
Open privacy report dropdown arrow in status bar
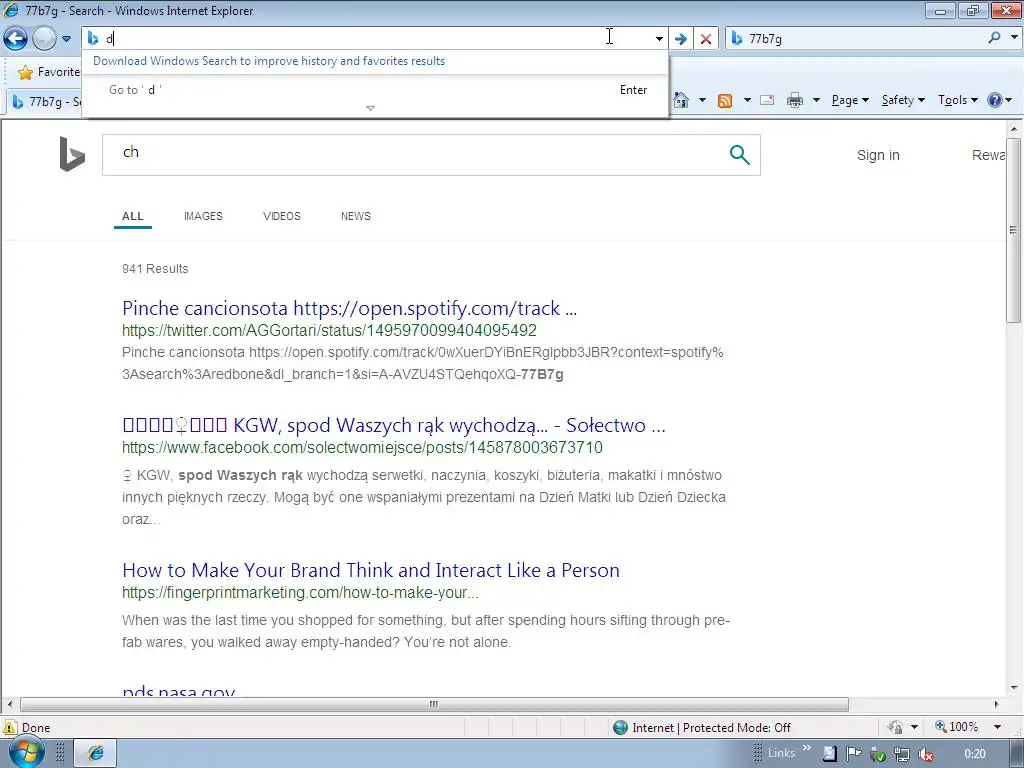[914, 727]
